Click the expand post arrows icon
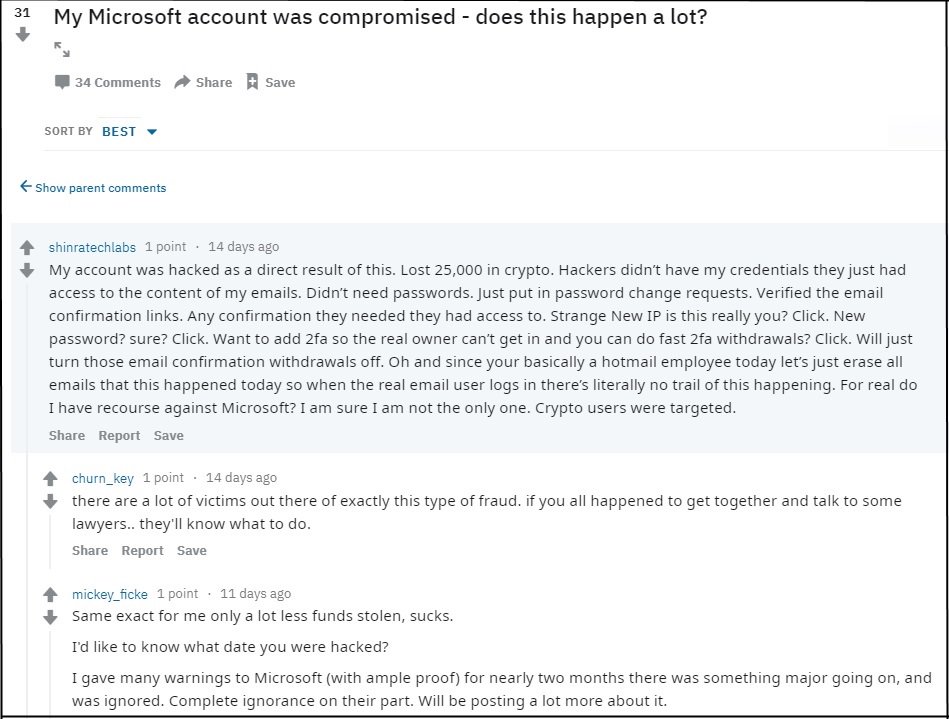This screenshot has height=719, width=949. point(62,49)
